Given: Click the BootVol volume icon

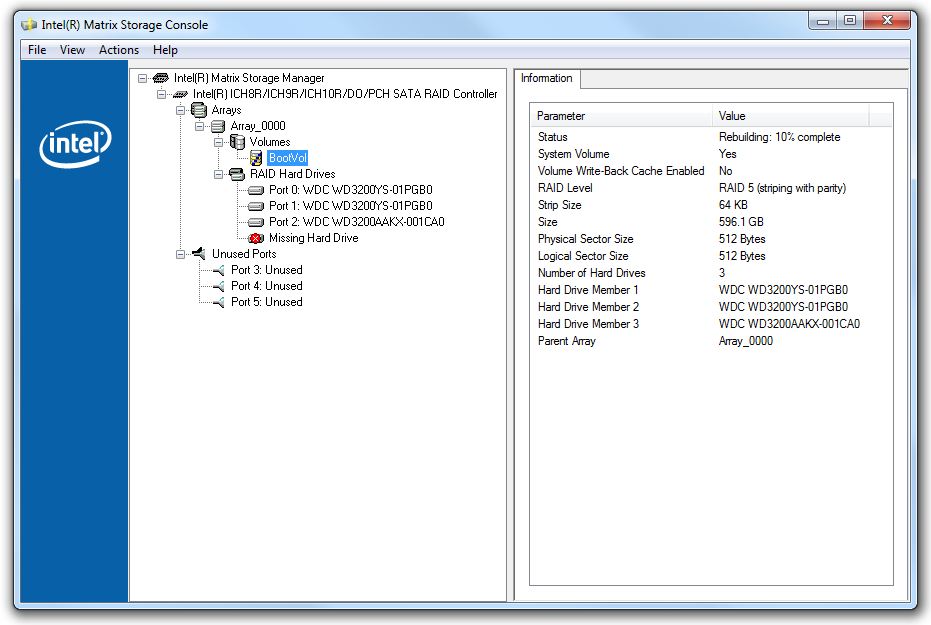Looking at the screenshot, I should click(x=256, y=158).
